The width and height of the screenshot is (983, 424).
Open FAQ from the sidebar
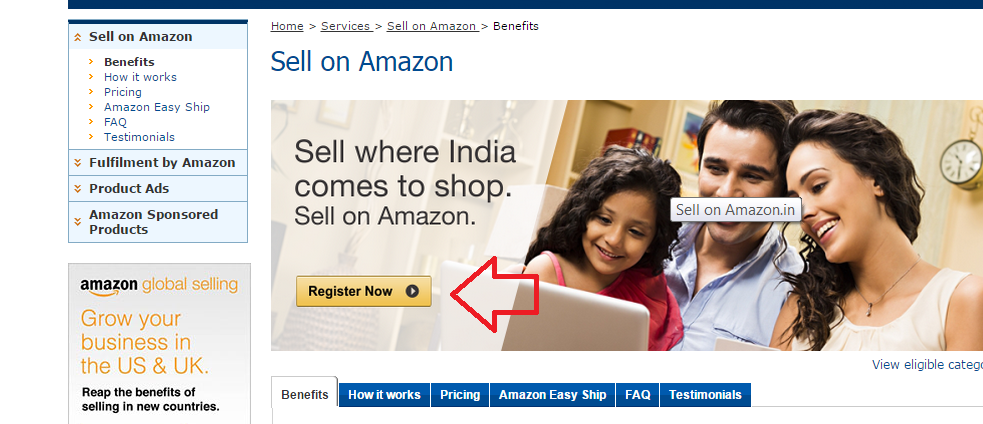point(115,122)
